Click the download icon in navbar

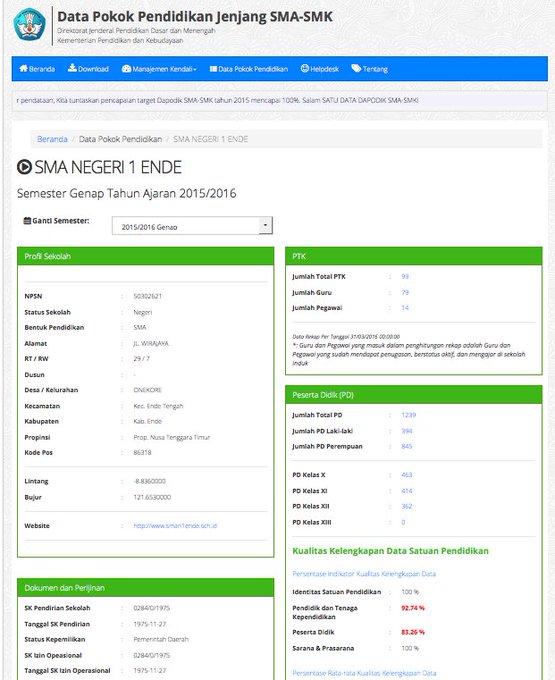(72, 68)
